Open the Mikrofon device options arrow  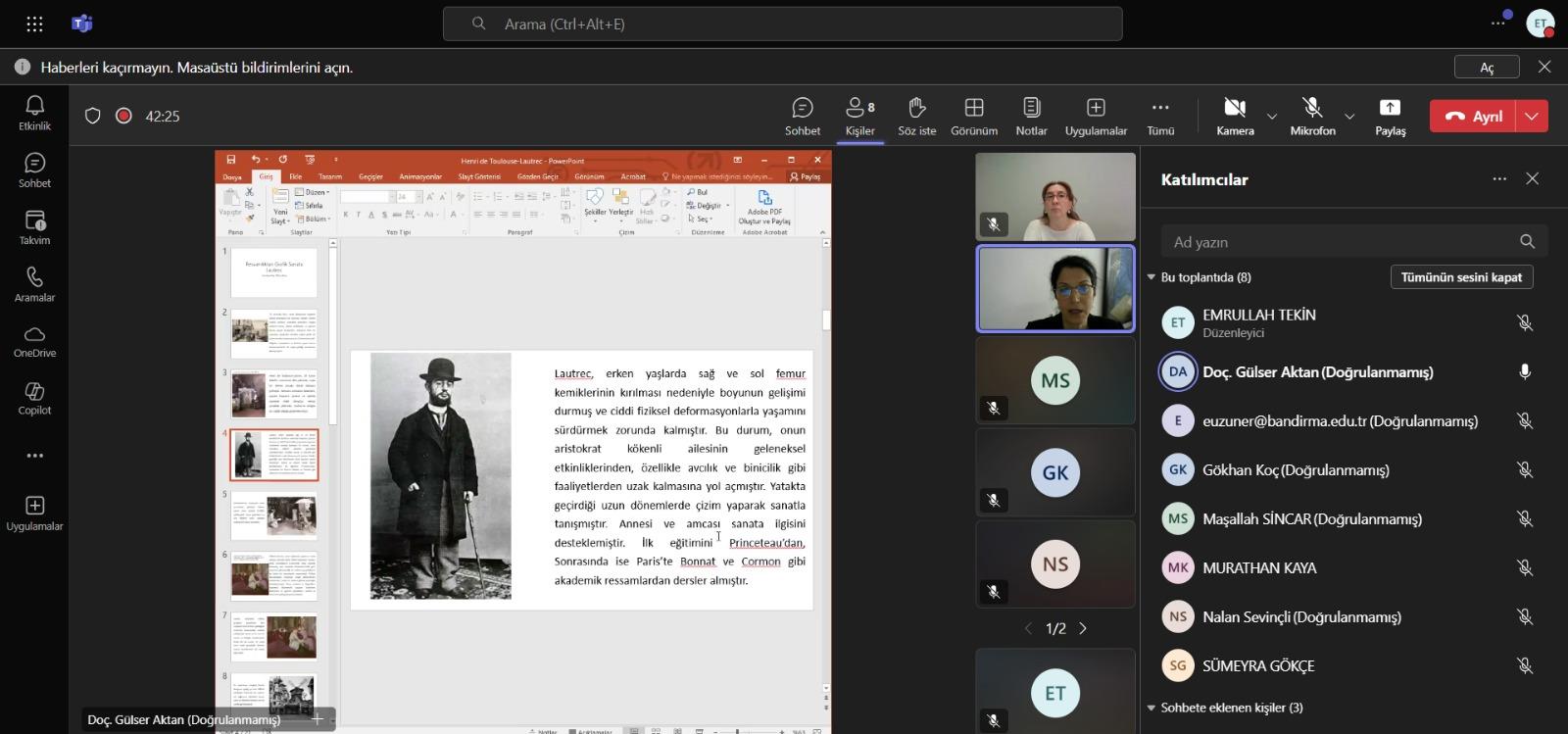1349,117
